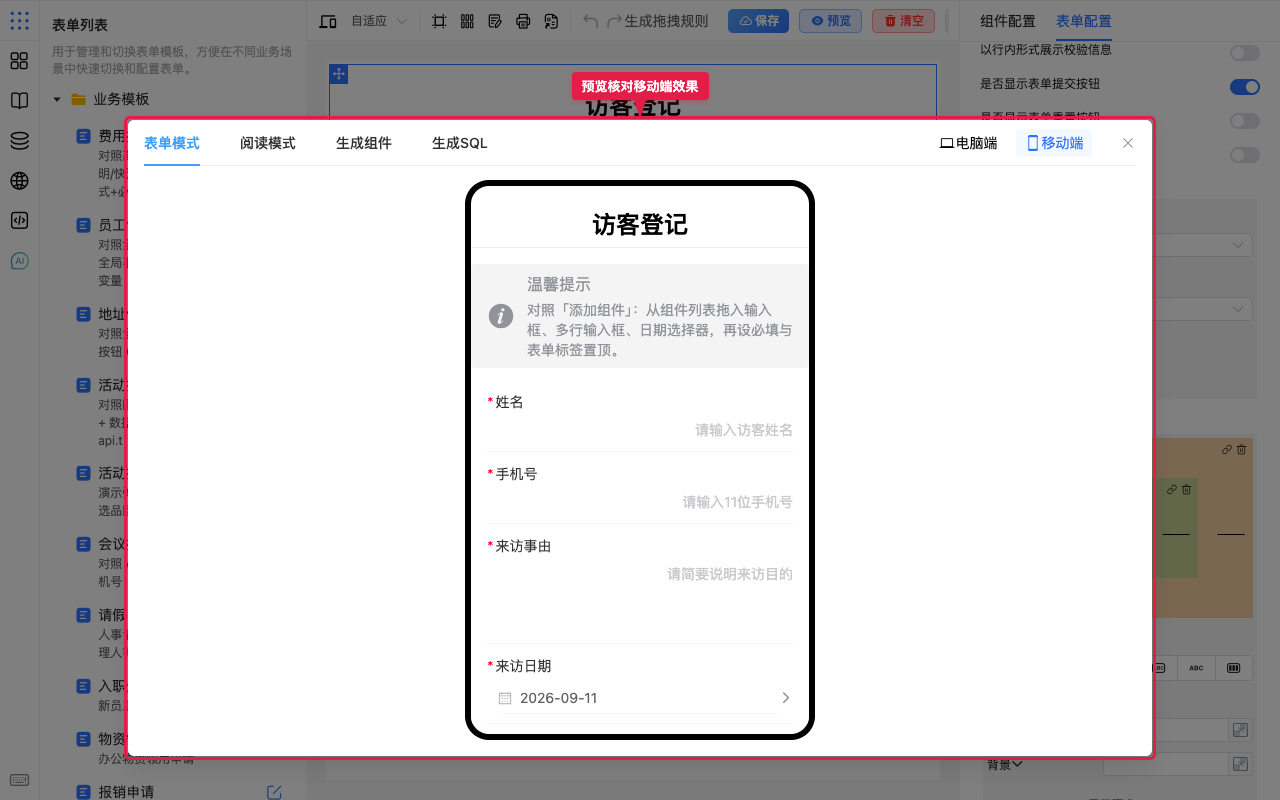Open the dotted grid app menu icon
Image resolution: width=1280 pixels, height=800 pixels.
pyautogui.click(x=19, y=21)
